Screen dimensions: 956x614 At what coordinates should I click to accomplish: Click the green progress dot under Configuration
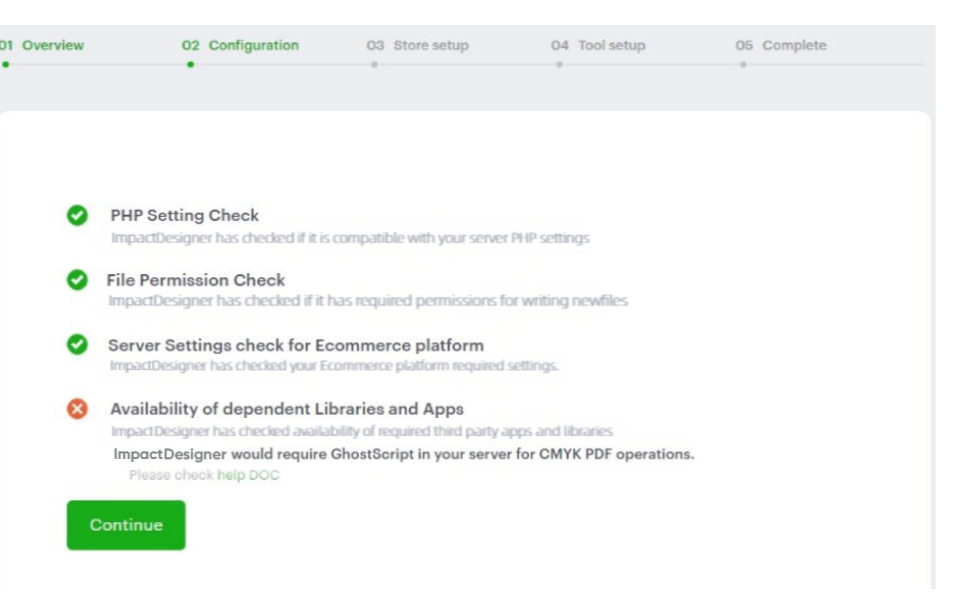(x=190, y=65)
